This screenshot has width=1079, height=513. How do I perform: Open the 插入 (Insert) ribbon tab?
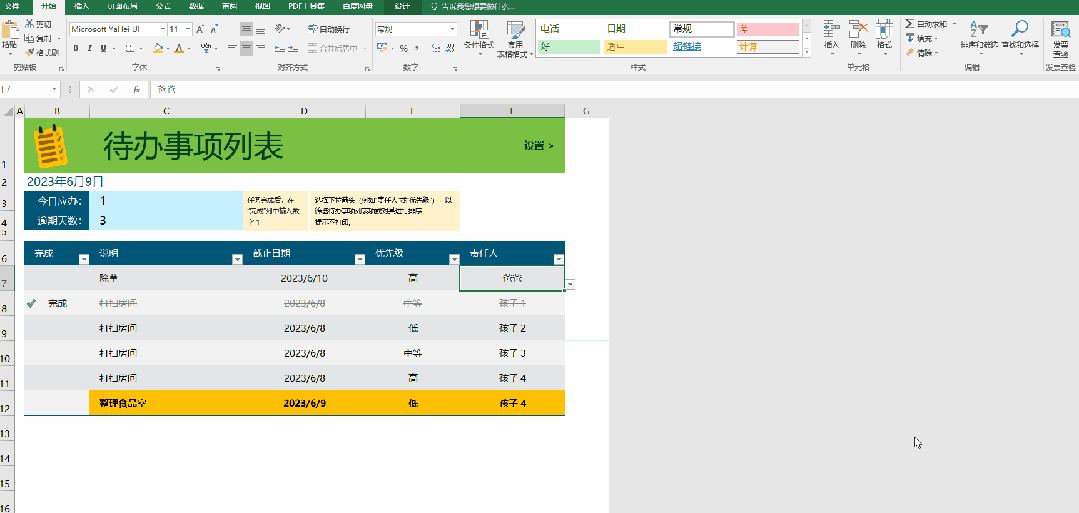coord(82,6)
